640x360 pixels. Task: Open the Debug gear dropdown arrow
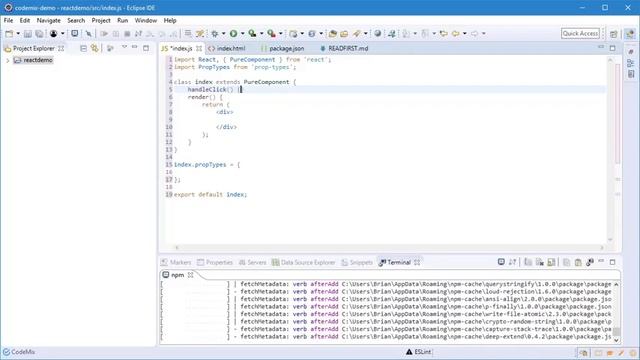(x=223, y=33)
